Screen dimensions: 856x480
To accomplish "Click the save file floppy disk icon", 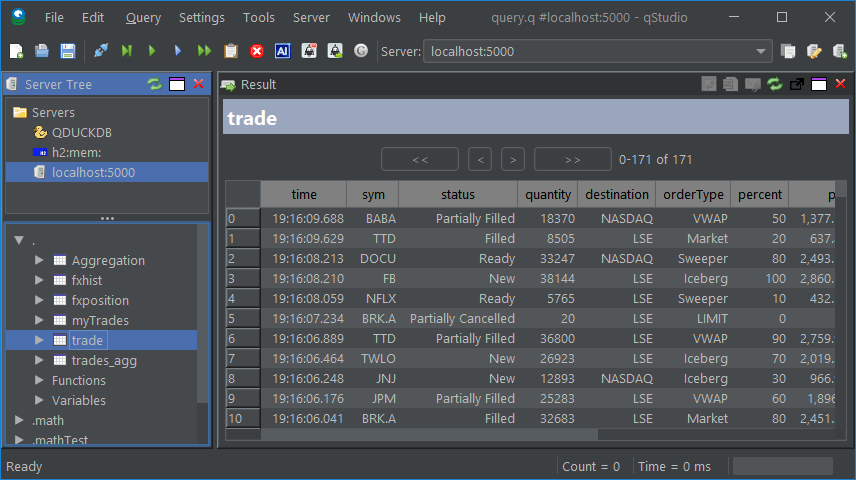I will click(x=68, y=51).
